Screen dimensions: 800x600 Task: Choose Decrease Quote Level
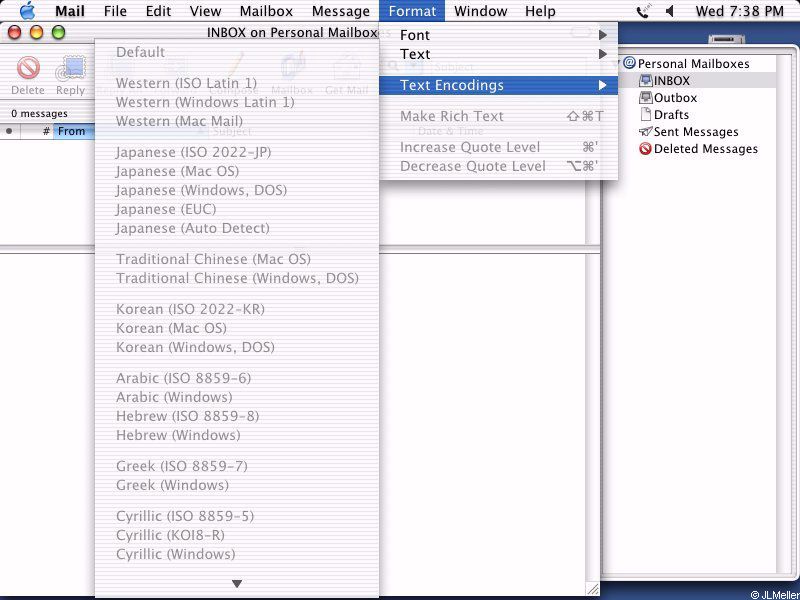pyautogui.click(x=498, y=166)
